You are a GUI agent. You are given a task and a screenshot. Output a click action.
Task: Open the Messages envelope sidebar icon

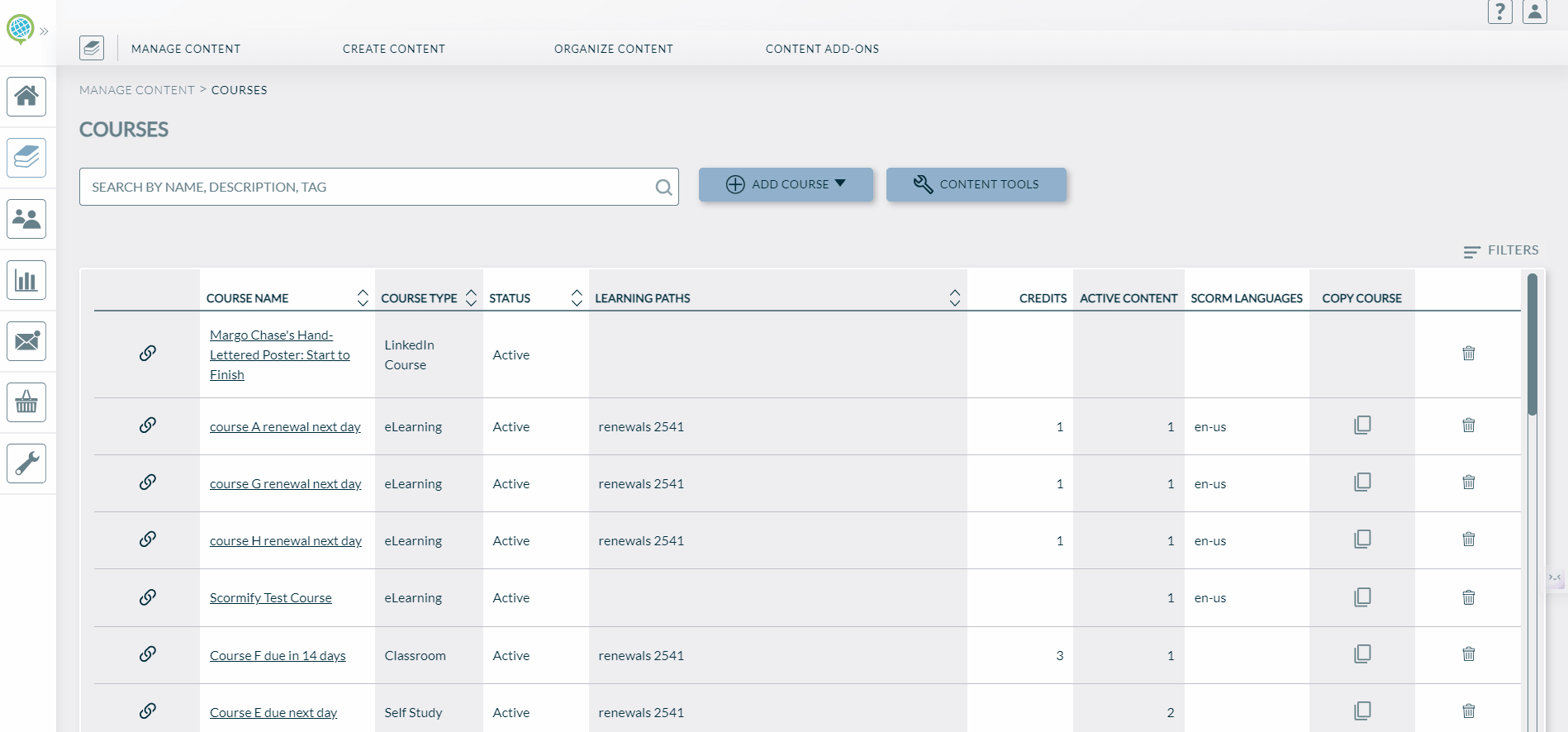coord(26,341)
